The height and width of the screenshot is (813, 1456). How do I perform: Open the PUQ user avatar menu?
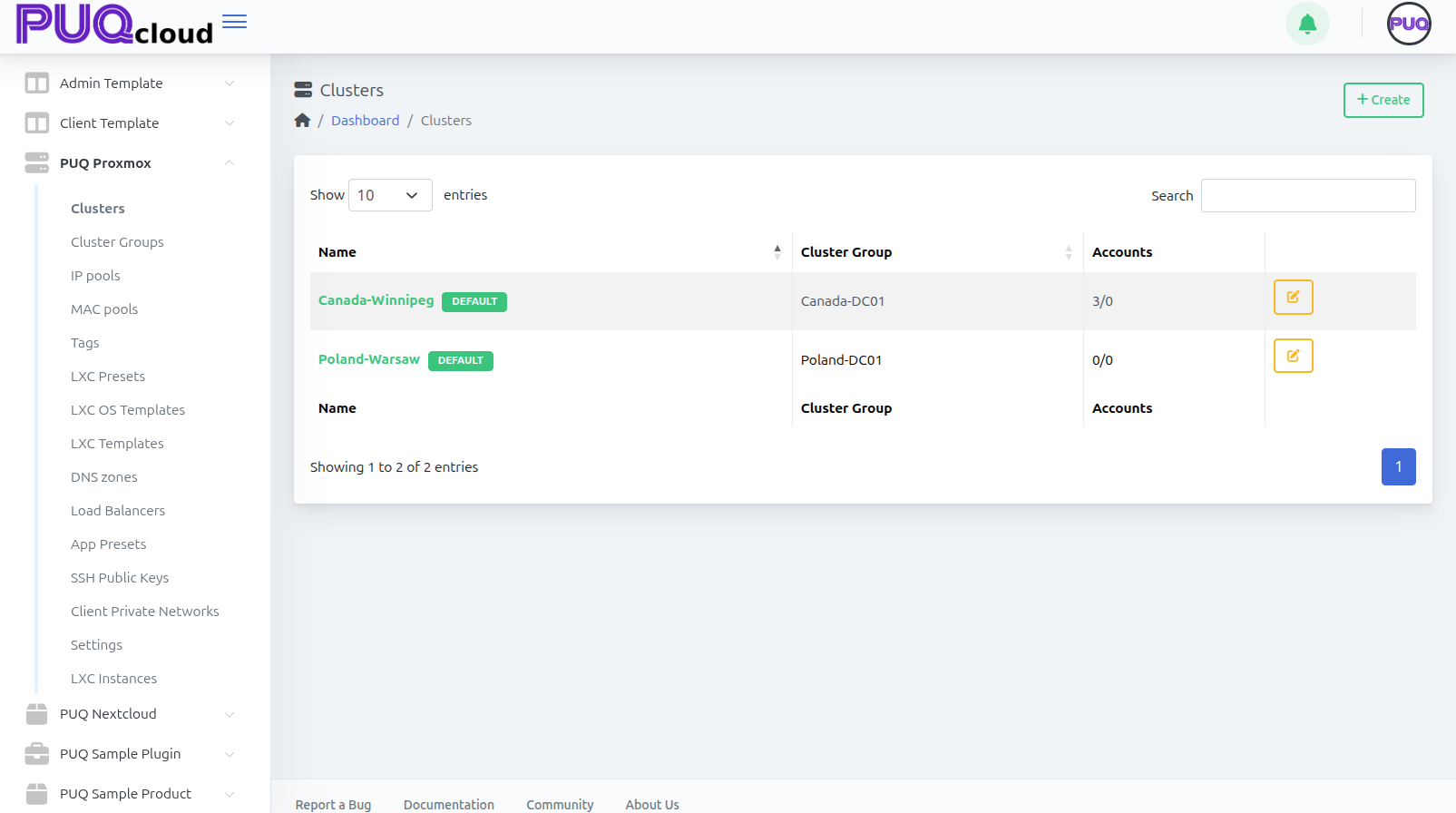point(1408,24)
